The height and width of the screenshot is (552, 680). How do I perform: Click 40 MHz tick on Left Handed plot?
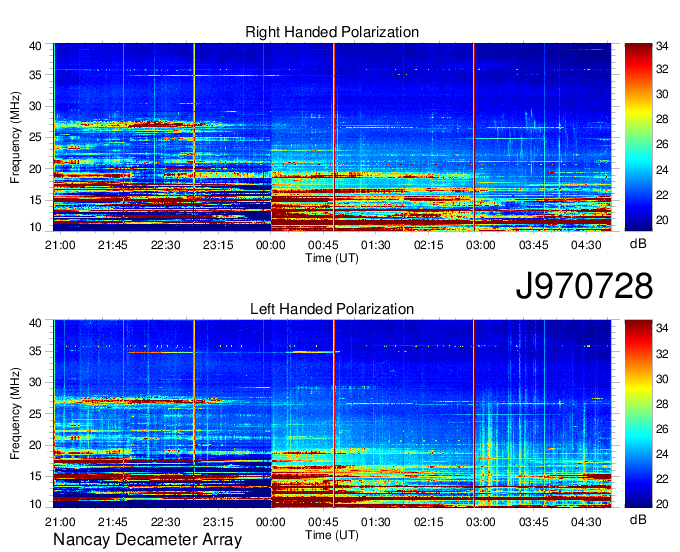(35, 323)
